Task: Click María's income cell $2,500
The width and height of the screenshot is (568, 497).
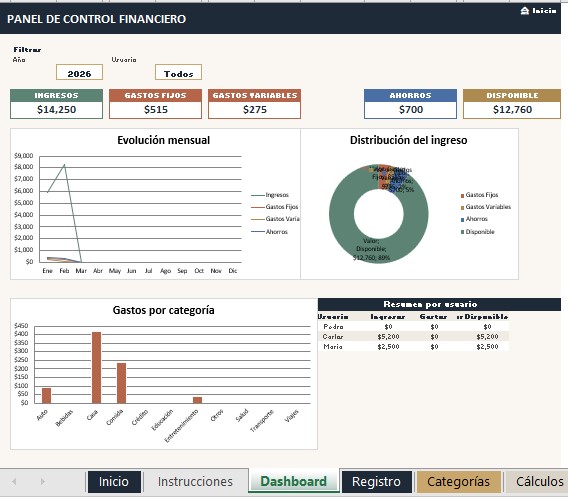Action: (x=388, y=347)
